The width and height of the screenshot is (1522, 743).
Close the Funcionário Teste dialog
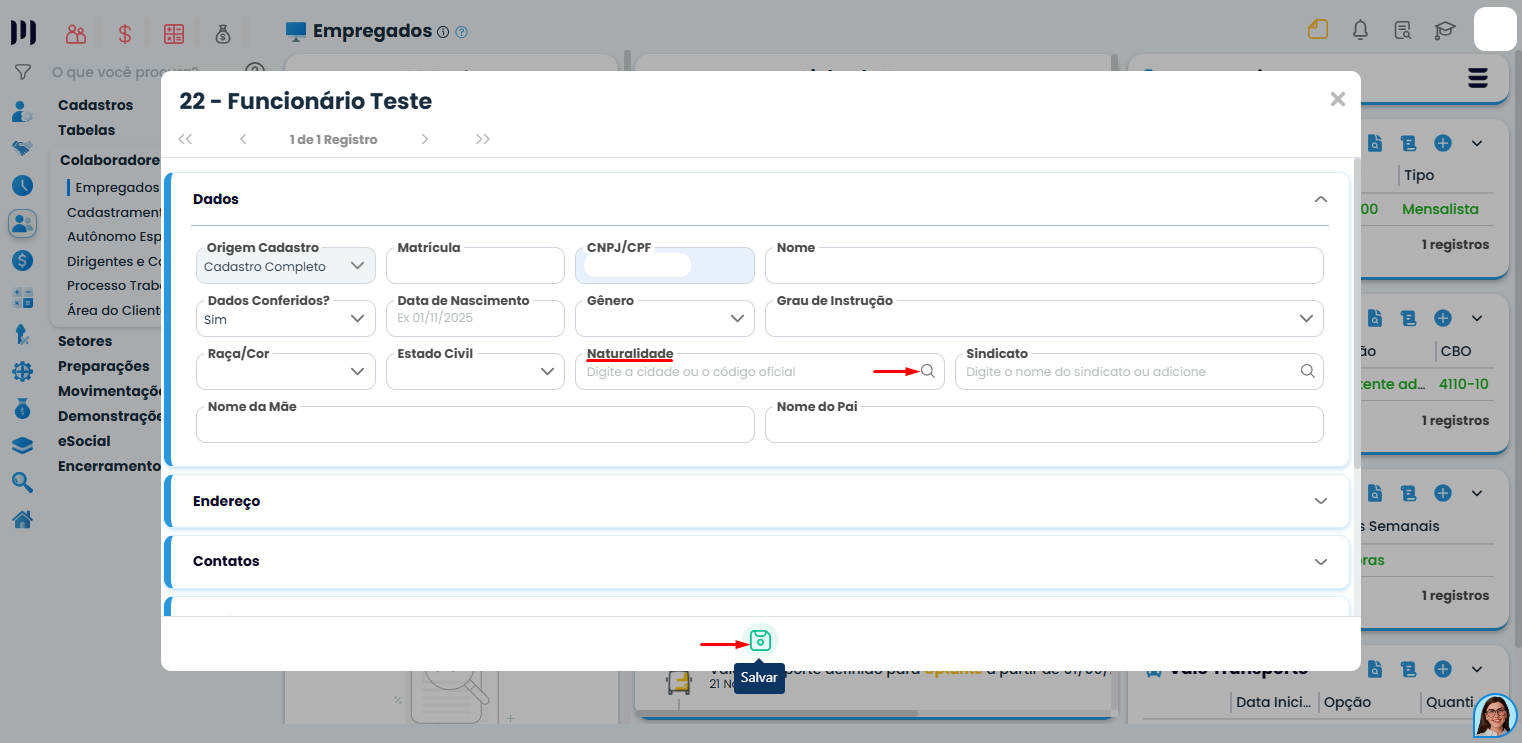[1338, 99]
